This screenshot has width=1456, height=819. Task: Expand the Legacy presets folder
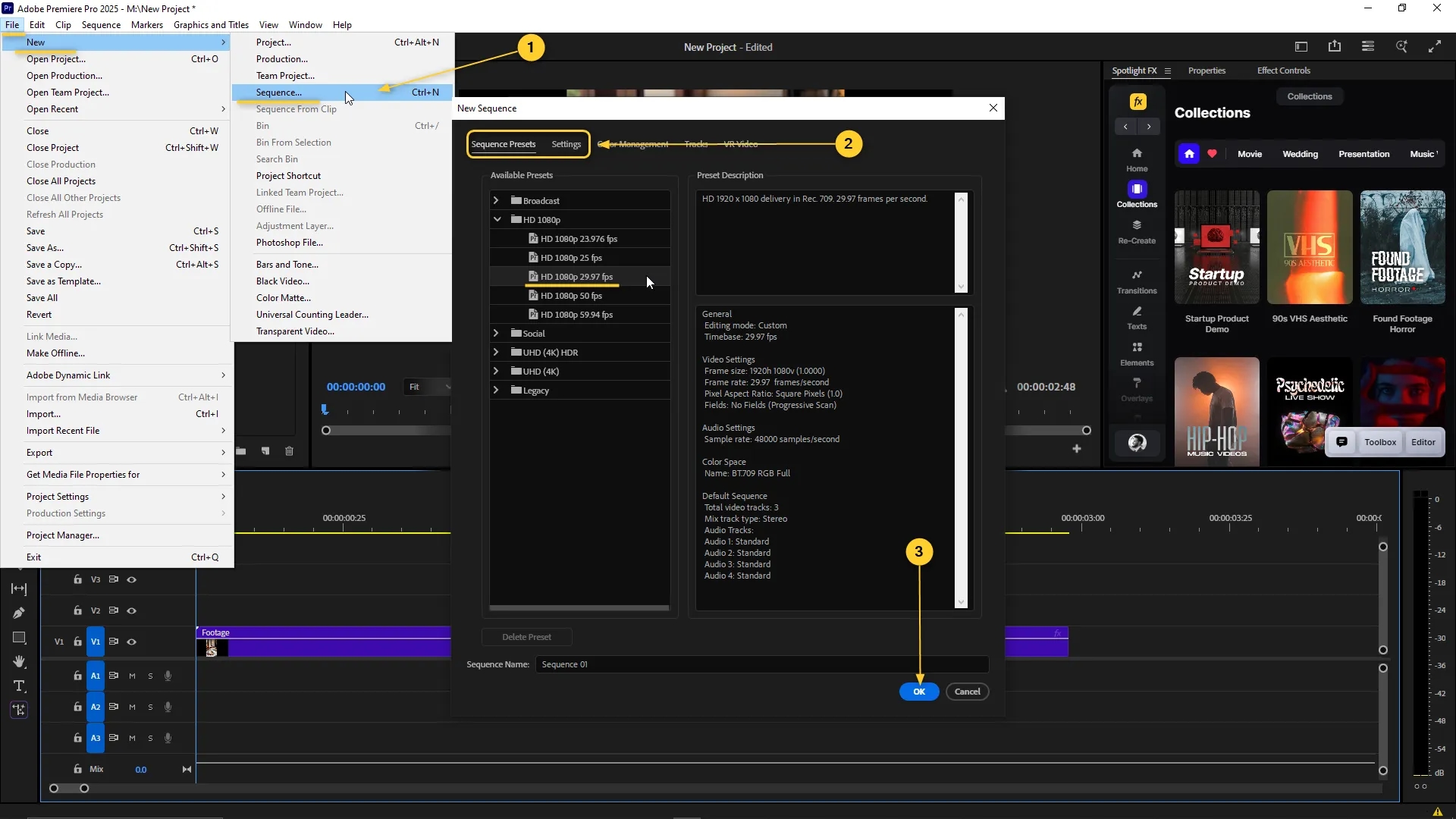pyautogui.click(x=496, y=390)
